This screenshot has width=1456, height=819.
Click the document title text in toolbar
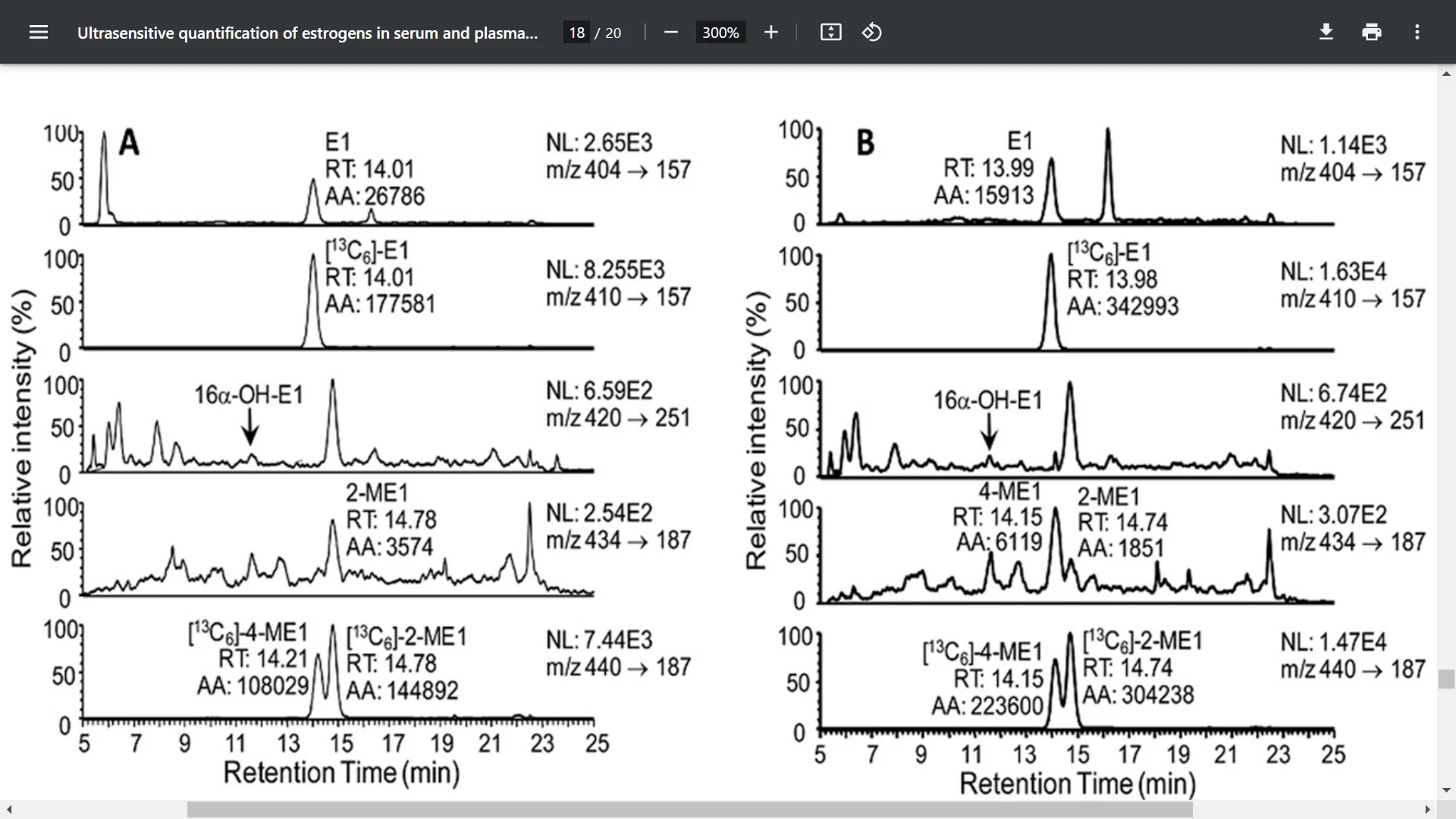pyautogui.click(x=307, y=33)
